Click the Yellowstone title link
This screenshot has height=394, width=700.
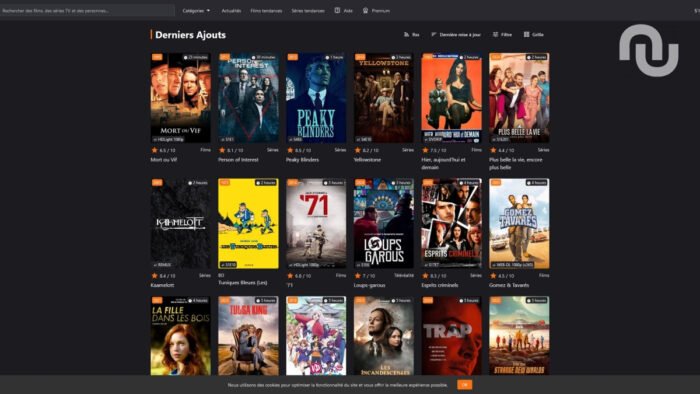click(x=367, y=159)
